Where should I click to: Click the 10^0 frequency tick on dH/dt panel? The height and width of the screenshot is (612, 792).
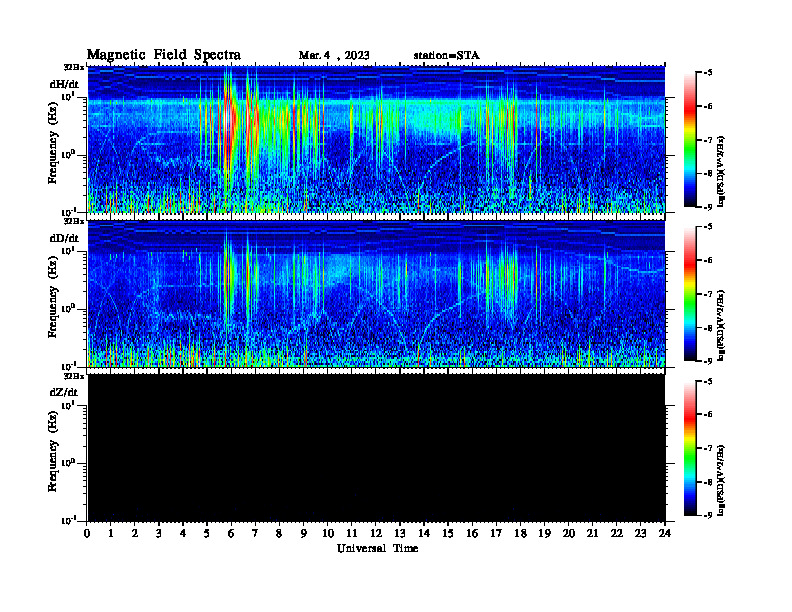coord(68,154)
